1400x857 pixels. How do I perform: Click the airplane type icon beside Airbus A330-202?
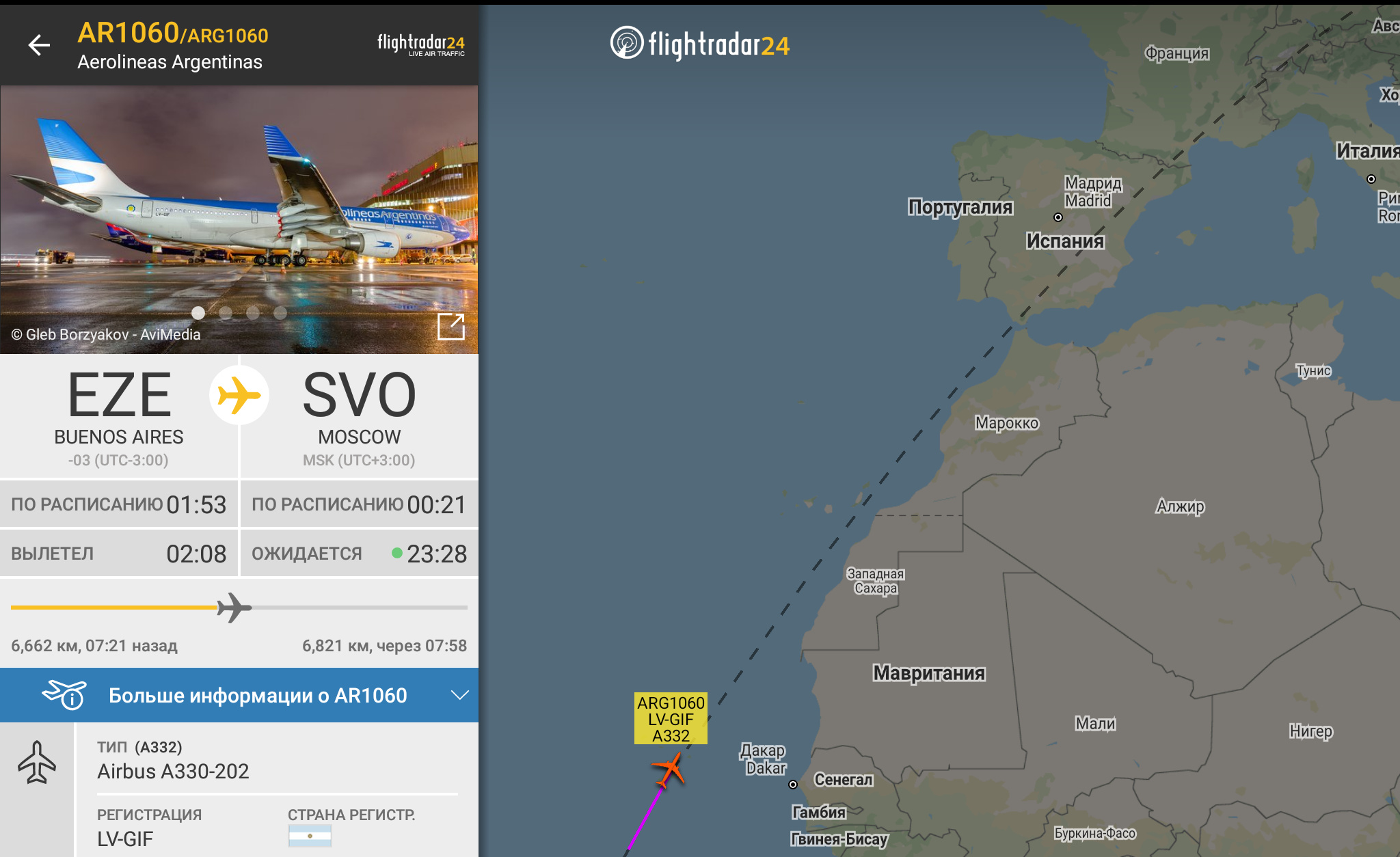click(37, 762)
